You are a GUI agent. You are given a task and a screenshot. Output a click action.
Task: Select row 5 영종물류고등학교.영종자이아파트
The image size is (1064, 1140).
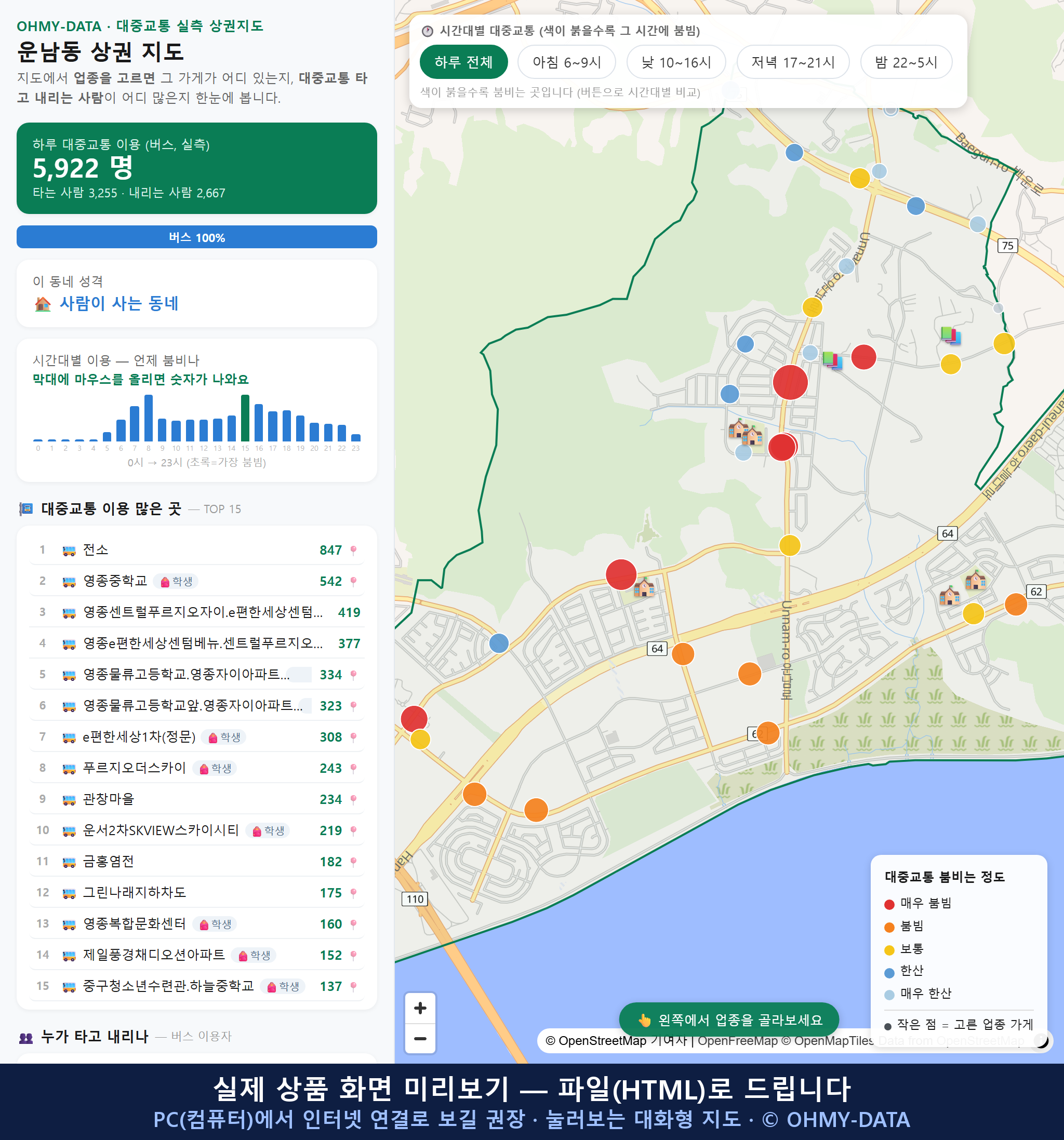pos(197,674)
